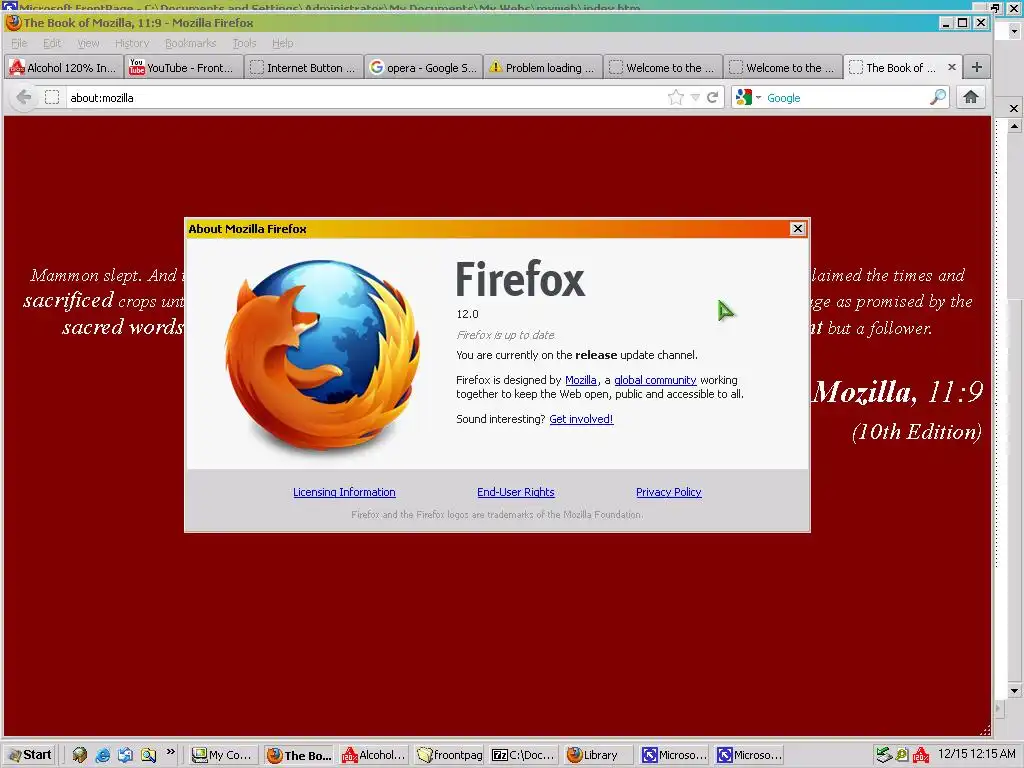Close The Book of Mozilla tab

pos(952,67)
